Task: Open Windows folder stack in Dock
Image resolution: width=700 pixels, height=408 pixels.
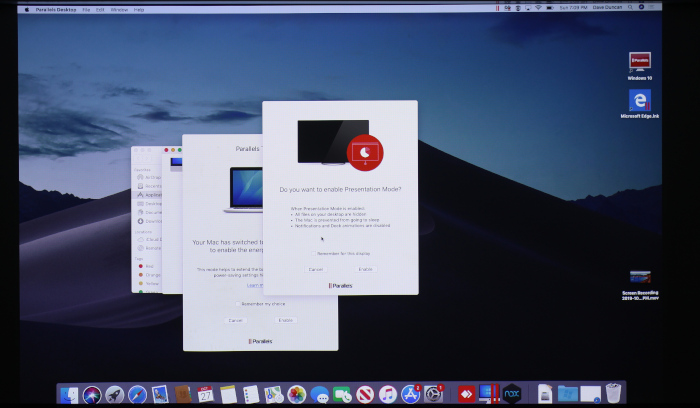Action: pos(568,395)
